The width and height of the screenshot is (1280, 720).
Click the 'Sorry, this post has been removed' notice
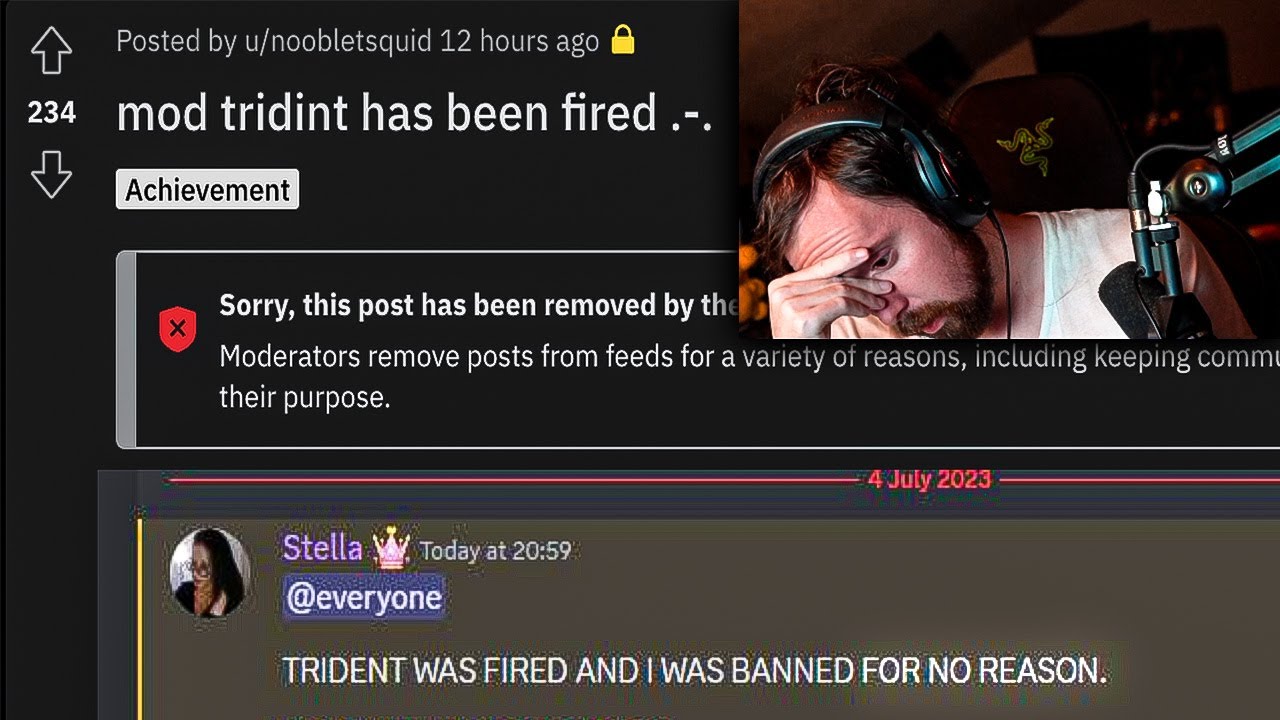(480, 306)
